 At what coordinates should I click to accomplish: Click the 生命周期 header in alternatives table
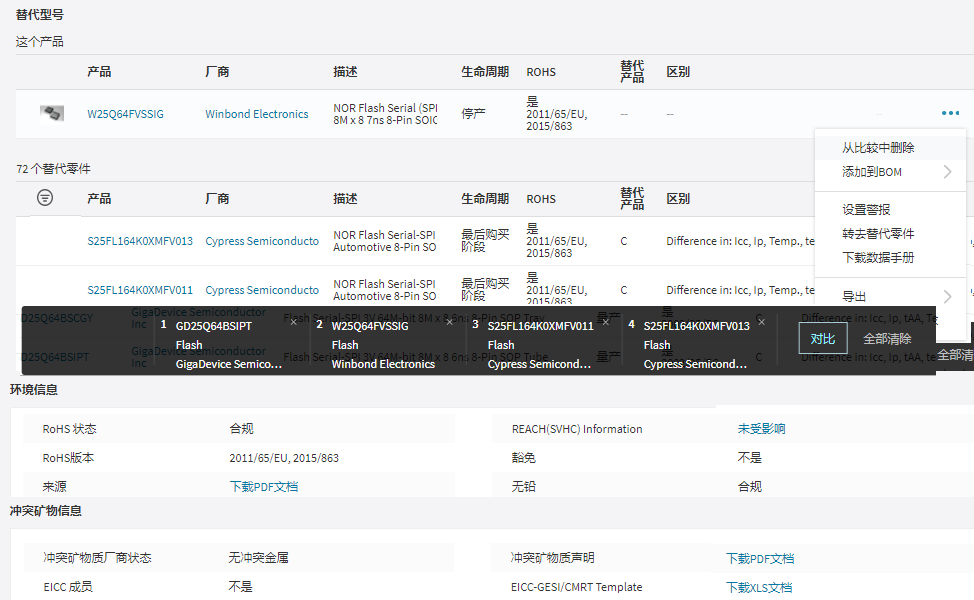pos(485,199)
